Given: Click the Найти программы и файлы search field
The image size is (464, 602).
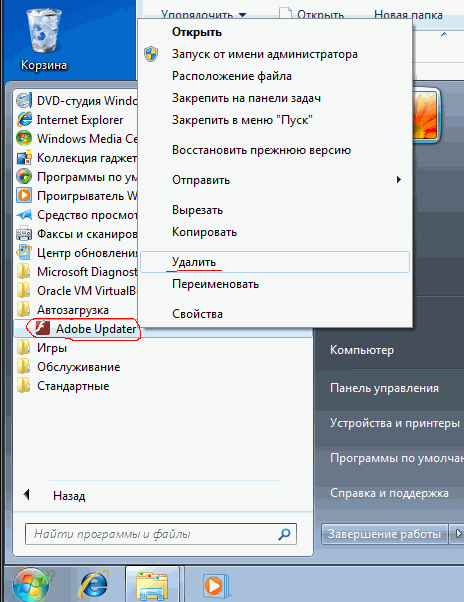Looking at the screenshot, I should 161,534.
